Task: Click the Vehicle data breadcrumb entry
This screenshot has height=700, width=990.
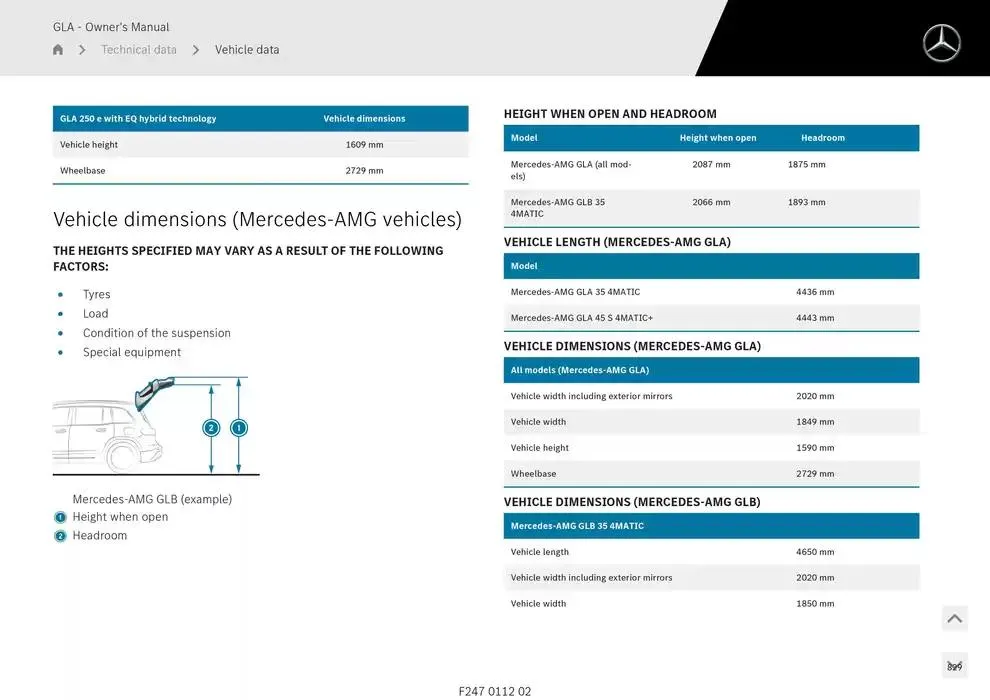Action: [x=247, y=49]
